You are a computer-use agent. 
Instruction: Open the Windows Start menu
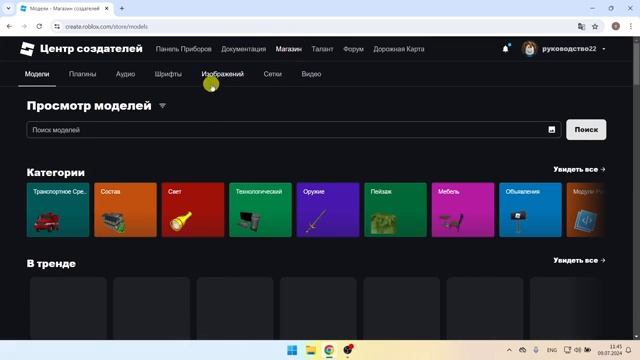pos(292,350)
